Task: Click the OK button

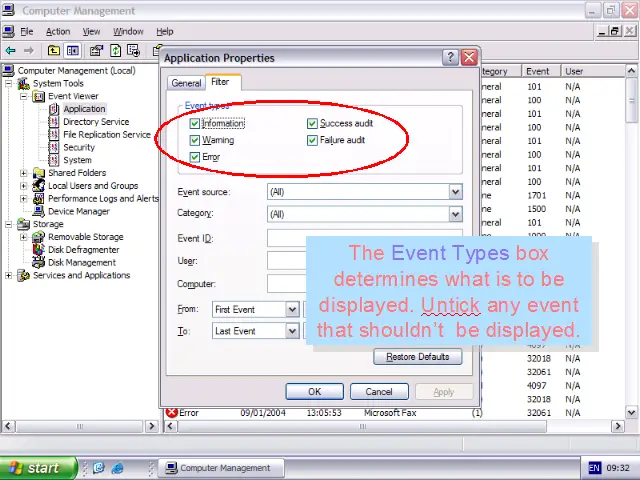Action: point(315,392)
